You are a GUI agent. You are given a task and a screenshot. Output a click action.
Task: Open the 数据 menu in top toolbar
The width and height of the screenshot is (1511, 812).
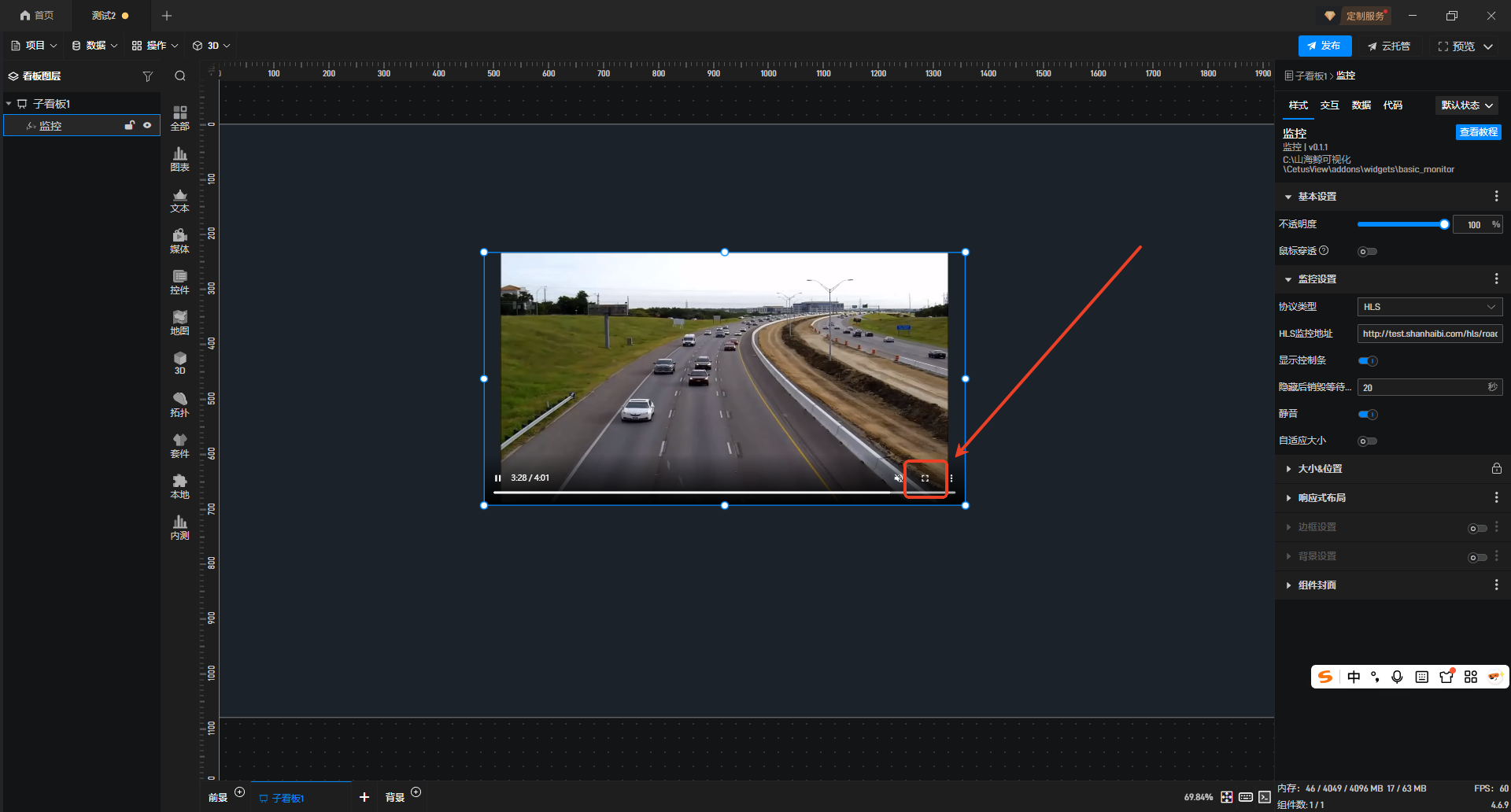94,46
